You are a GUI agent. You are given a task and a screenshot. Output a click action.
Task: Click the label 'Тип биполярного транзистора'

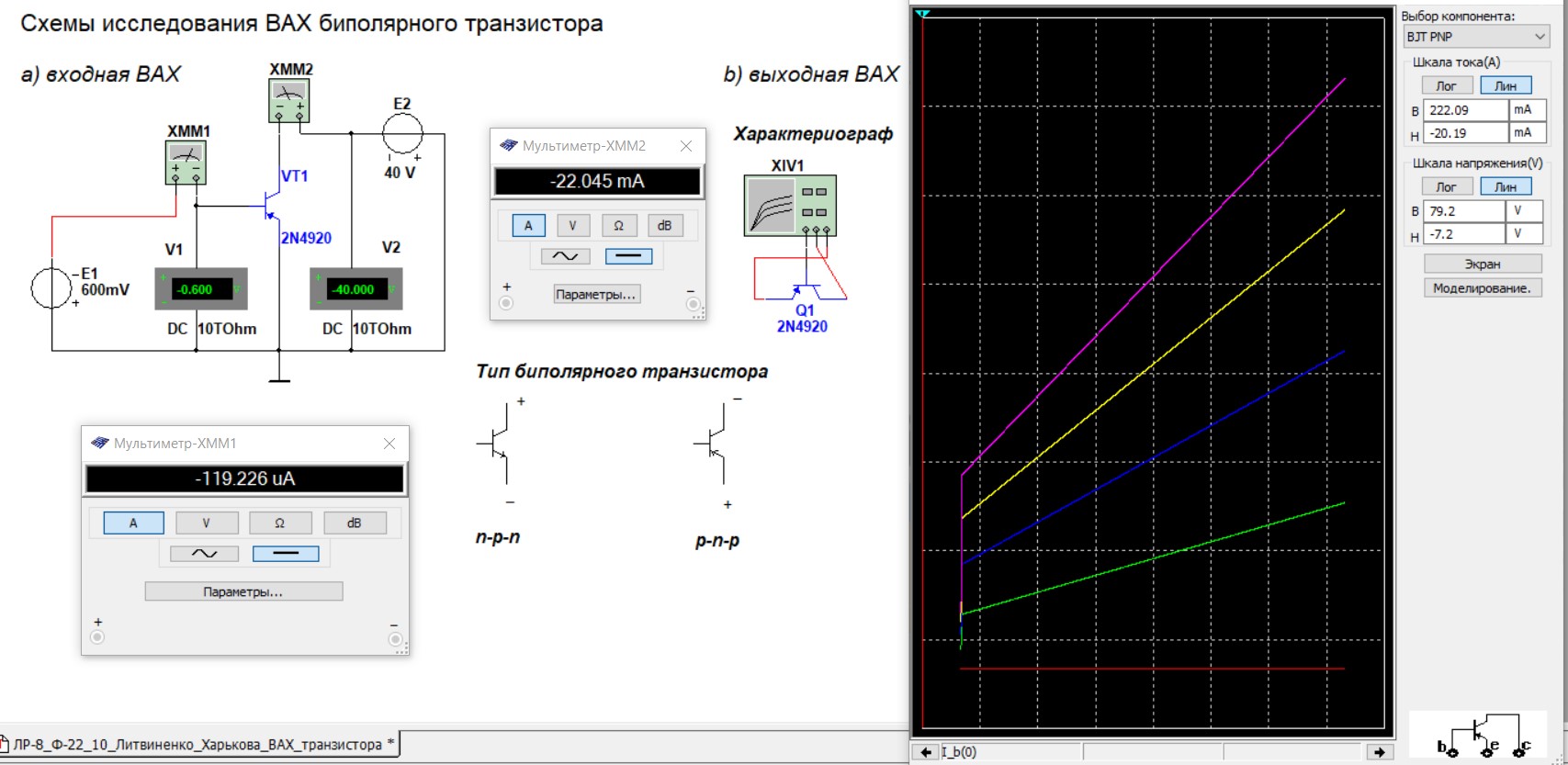coord(622,372)
